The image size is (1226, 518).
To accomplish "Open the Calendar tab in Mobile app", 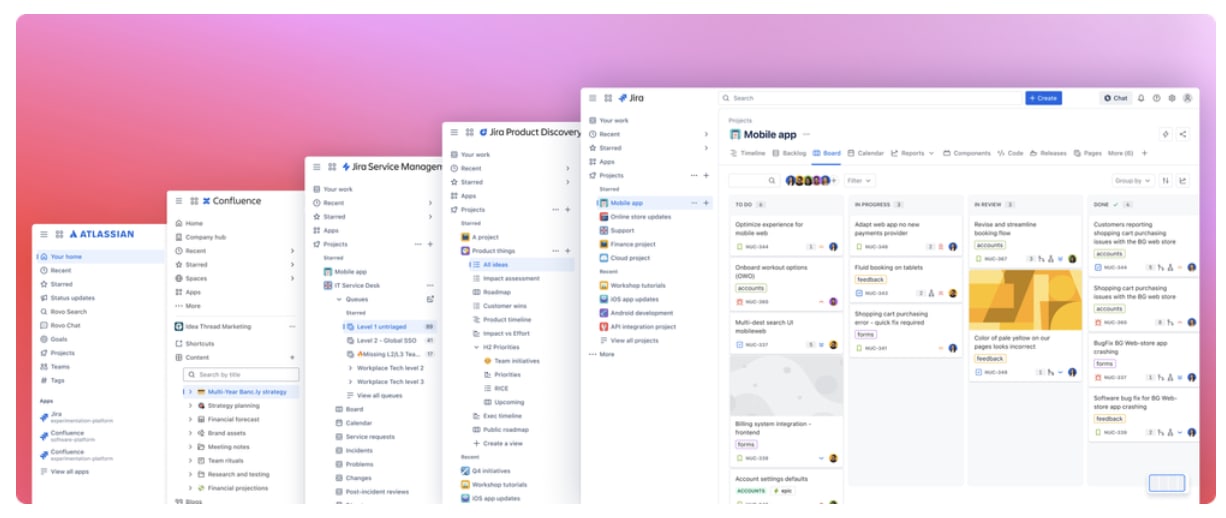I will pyautogui.click(x=866, y=153).
